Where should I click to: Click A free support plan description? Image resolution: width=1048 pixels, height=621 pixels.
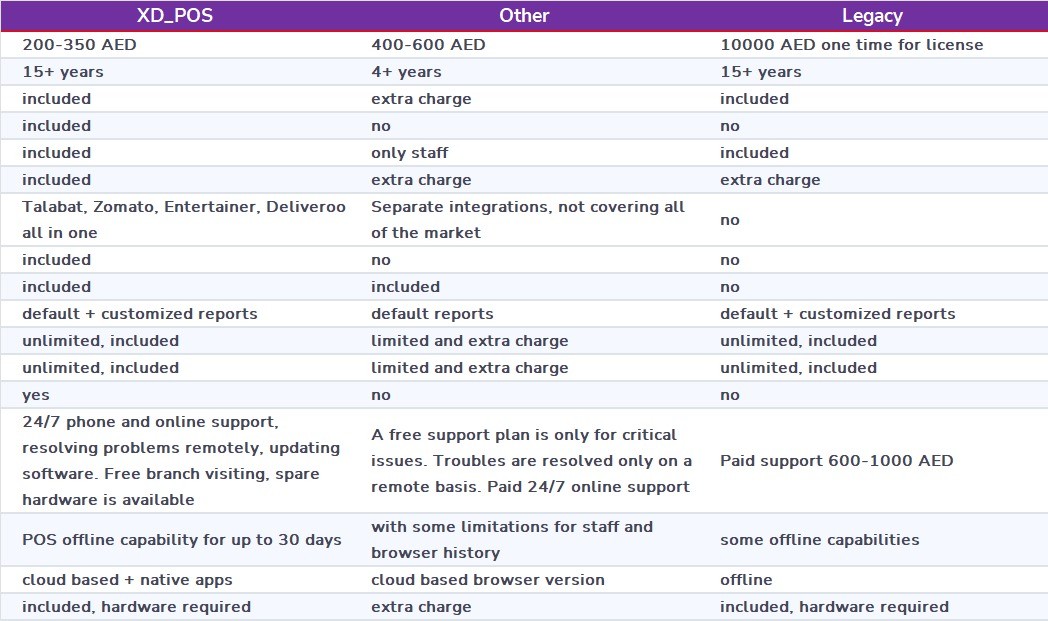(523, 435)
